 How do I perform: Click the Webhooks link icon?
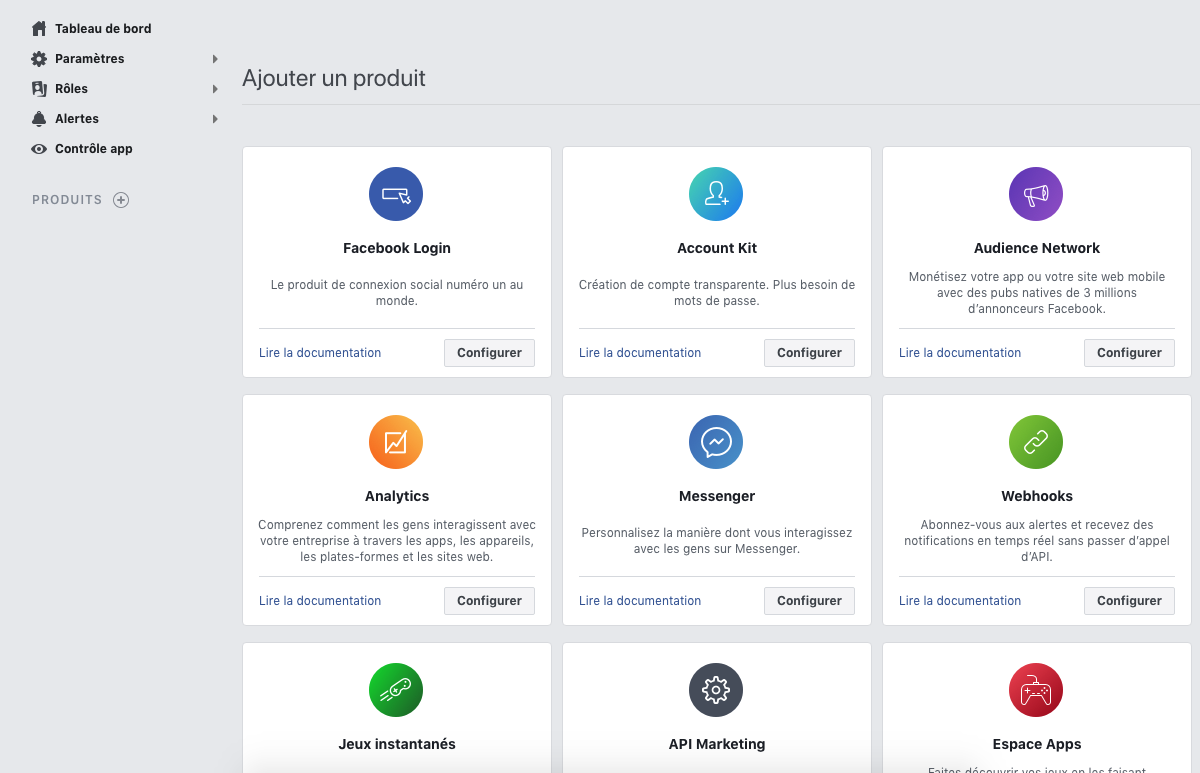tap(1036, 442)
